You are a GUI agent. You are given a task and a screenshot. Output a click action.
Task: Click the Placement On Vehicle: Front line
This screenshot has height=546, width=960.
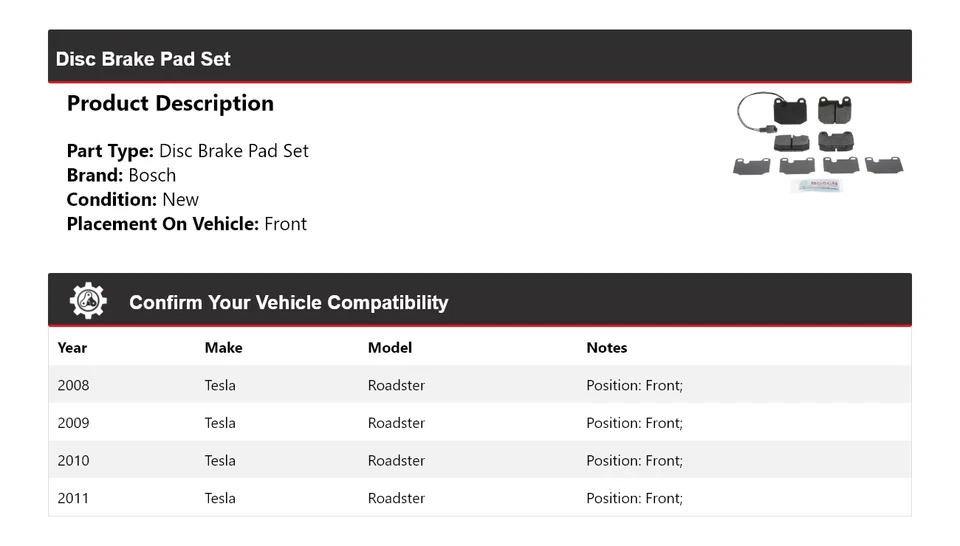point(186,224)
